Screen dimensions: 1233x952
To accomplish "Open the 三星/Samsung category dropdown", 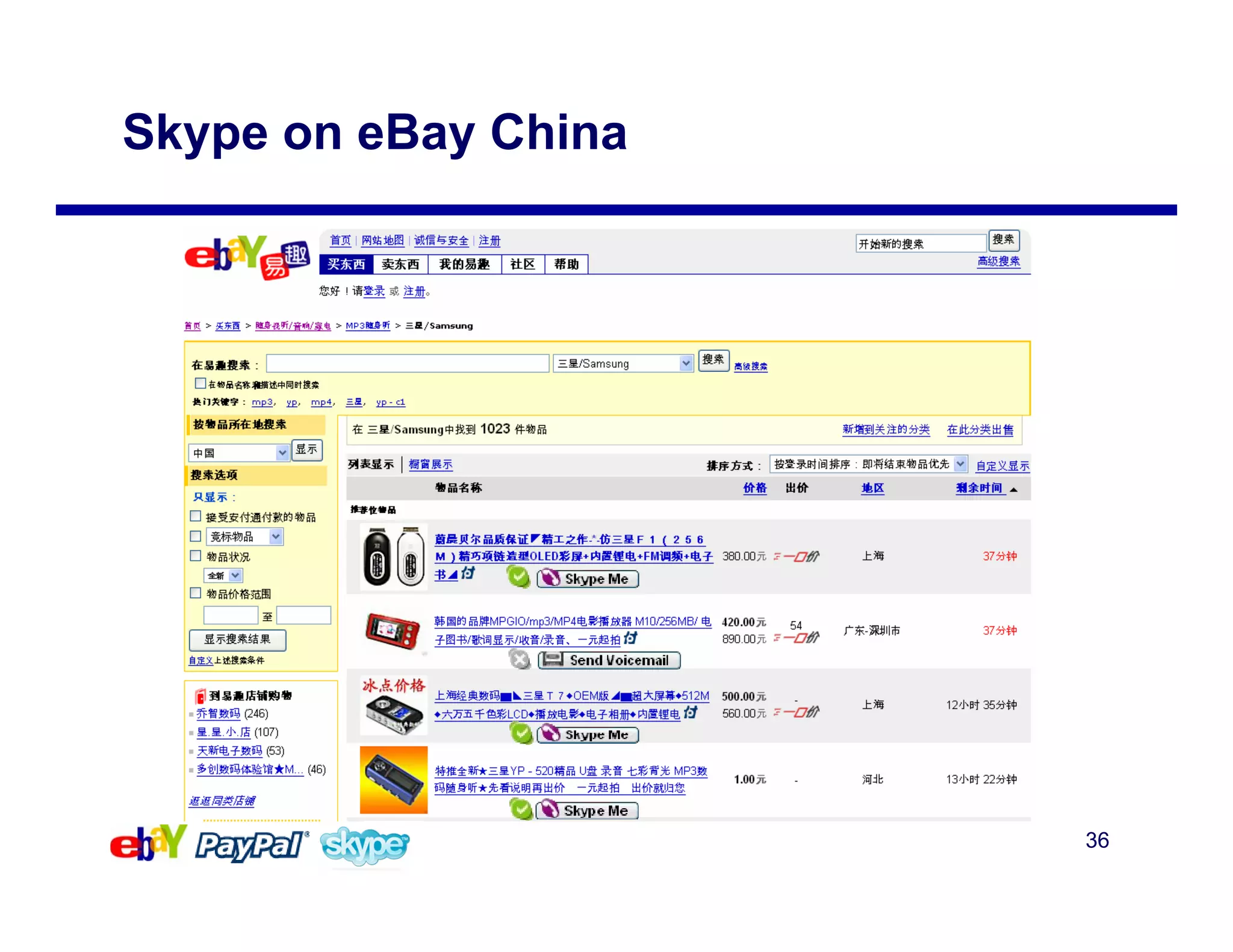I will 686,363.
